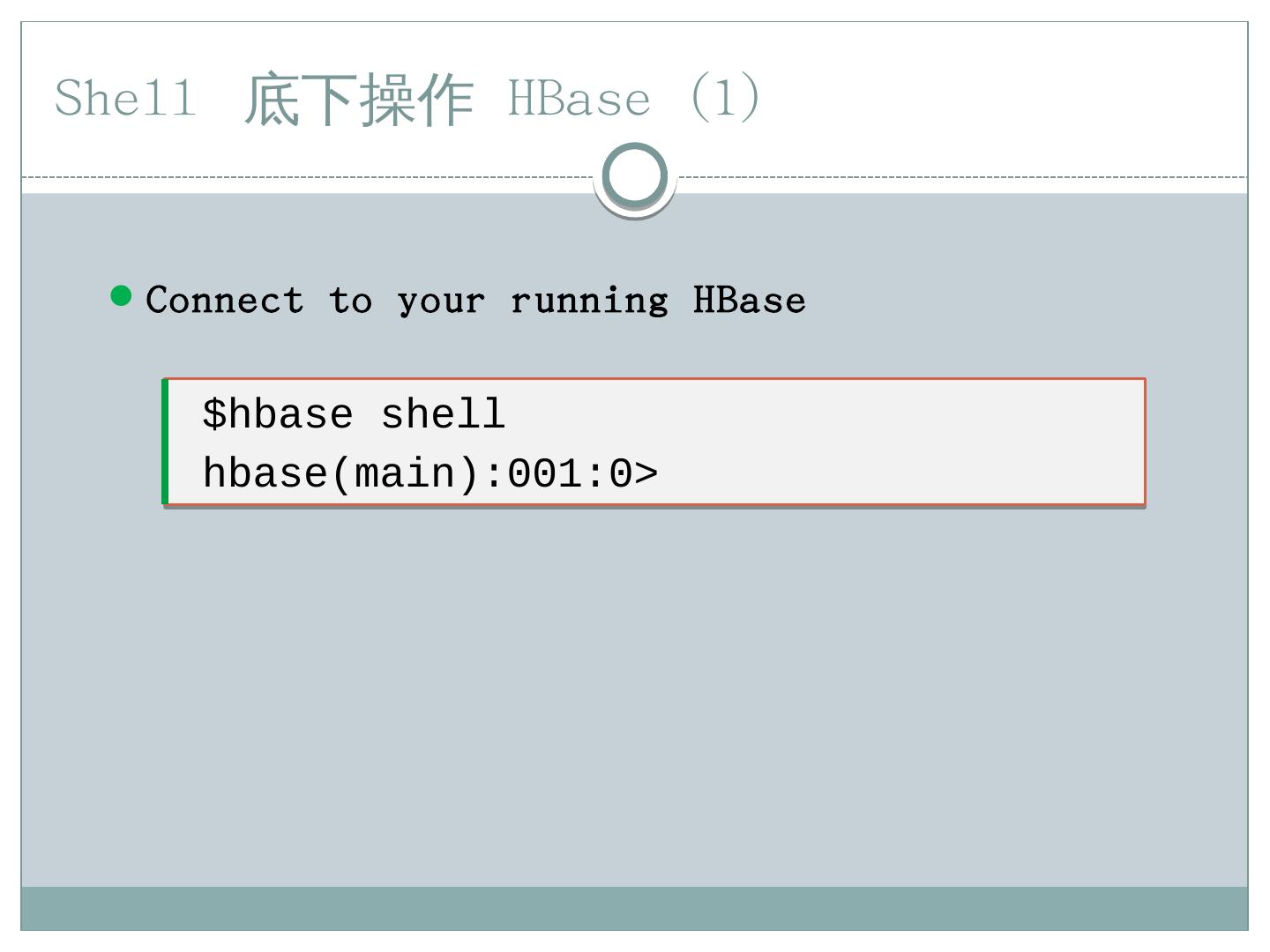This screenshot has height=952, width=1270.
Task: Select the word "Shell" in slide title
Action: point(126,97)
